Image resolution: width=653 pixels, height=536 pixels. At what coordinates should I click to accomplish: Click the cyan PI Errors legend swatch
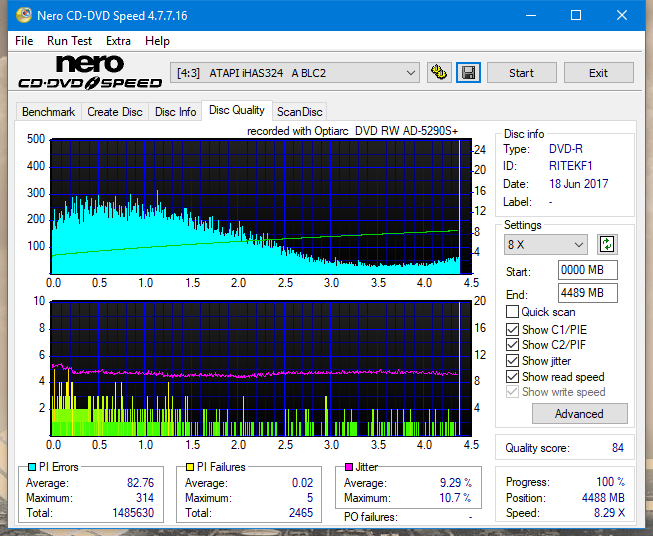32,467
